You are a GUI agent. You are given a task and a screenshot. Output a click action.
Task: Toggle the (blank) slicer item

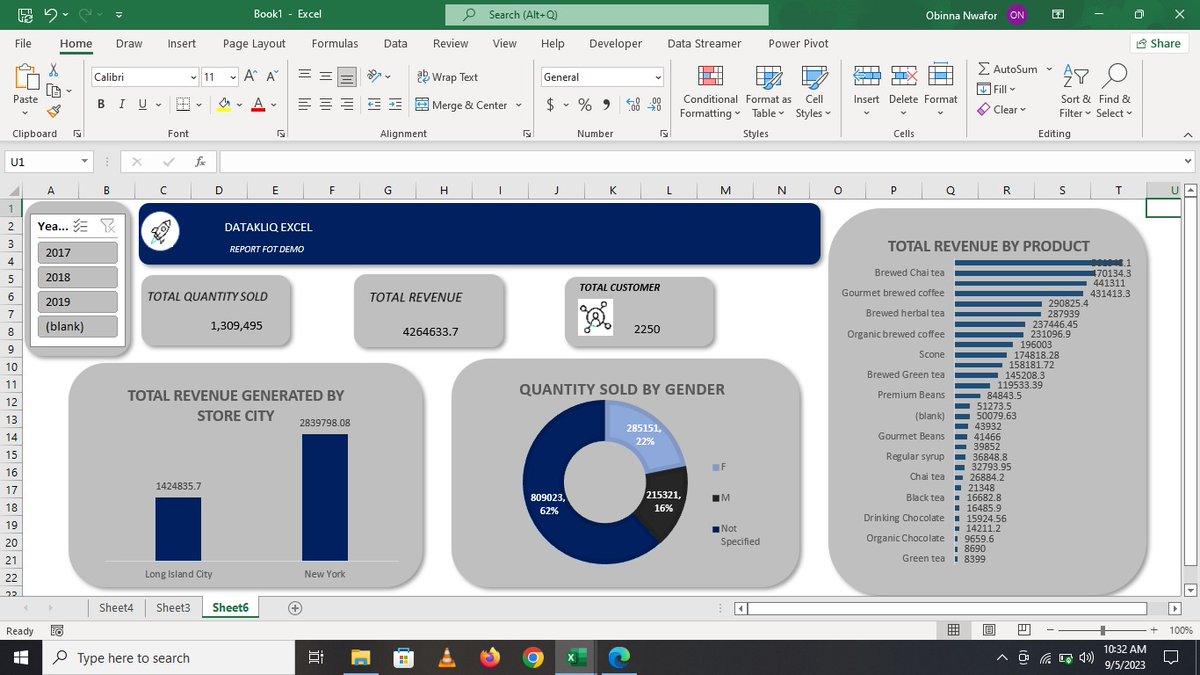[77, 326]
